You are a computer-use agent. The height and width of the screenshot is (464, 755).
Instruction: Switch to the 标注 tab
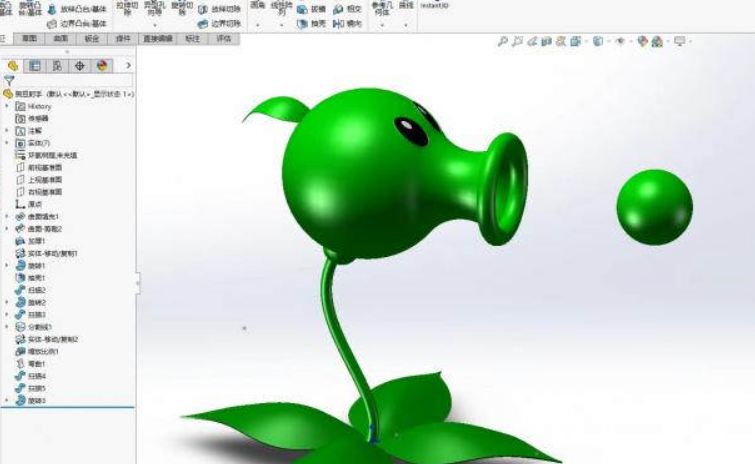coord(192,39)
